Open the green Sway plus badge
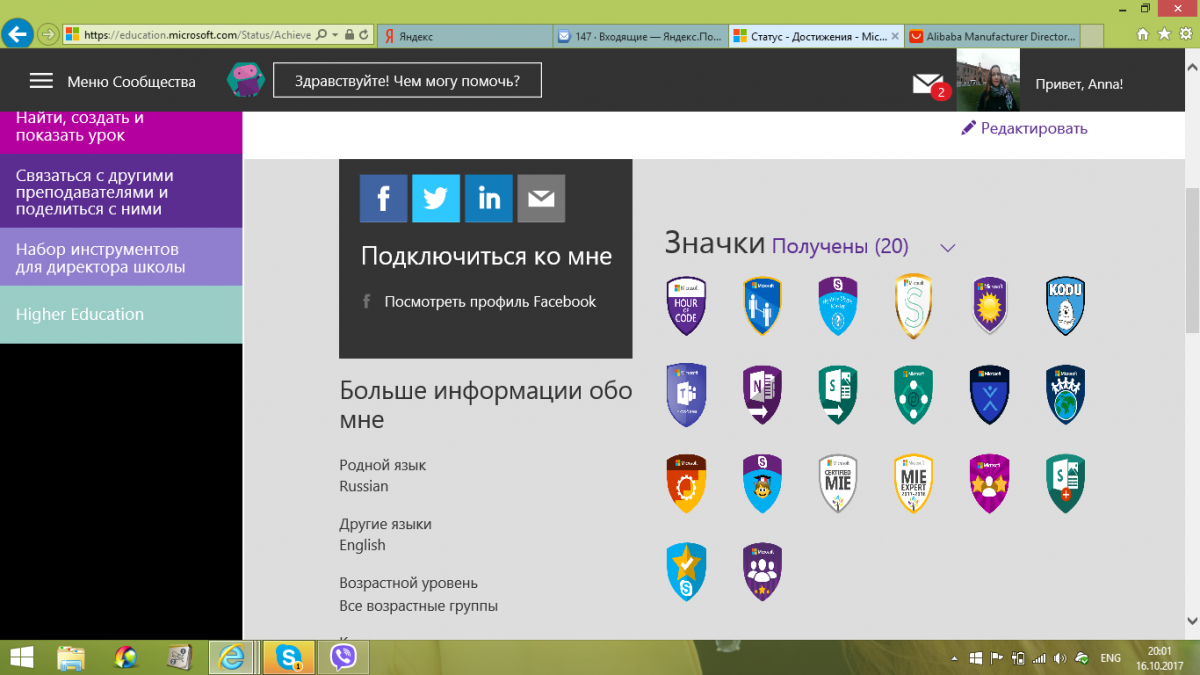Viewport: 1200px width, 675px height. click(x=1065, y=484)
